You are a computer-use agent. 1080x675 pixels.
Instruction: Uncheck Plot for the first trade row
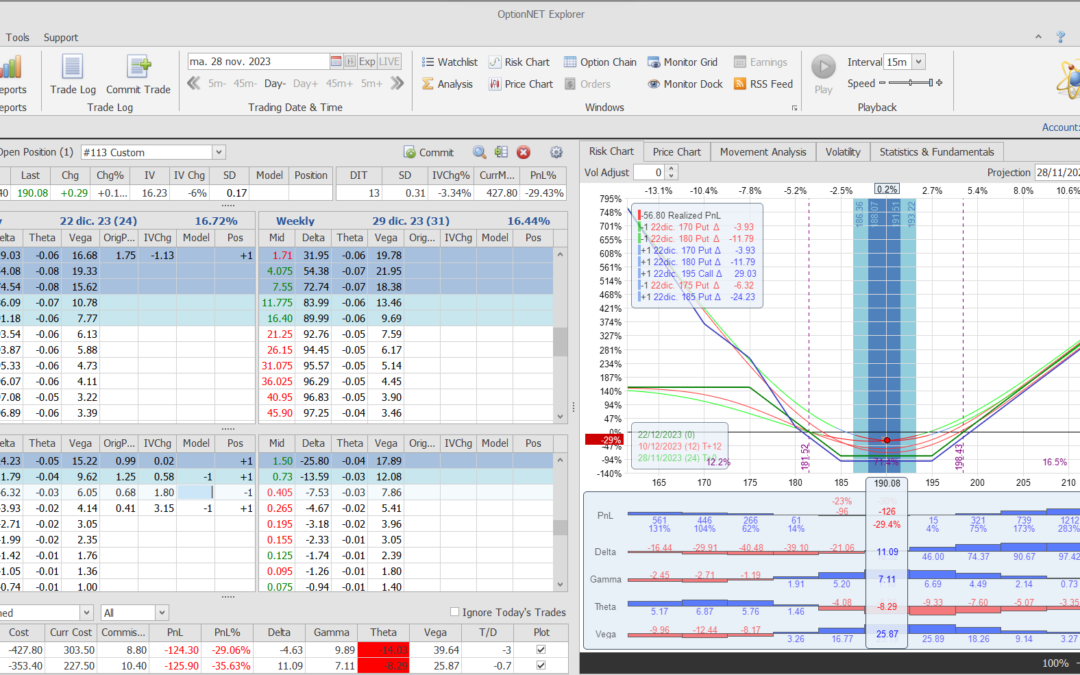[541, 650]
